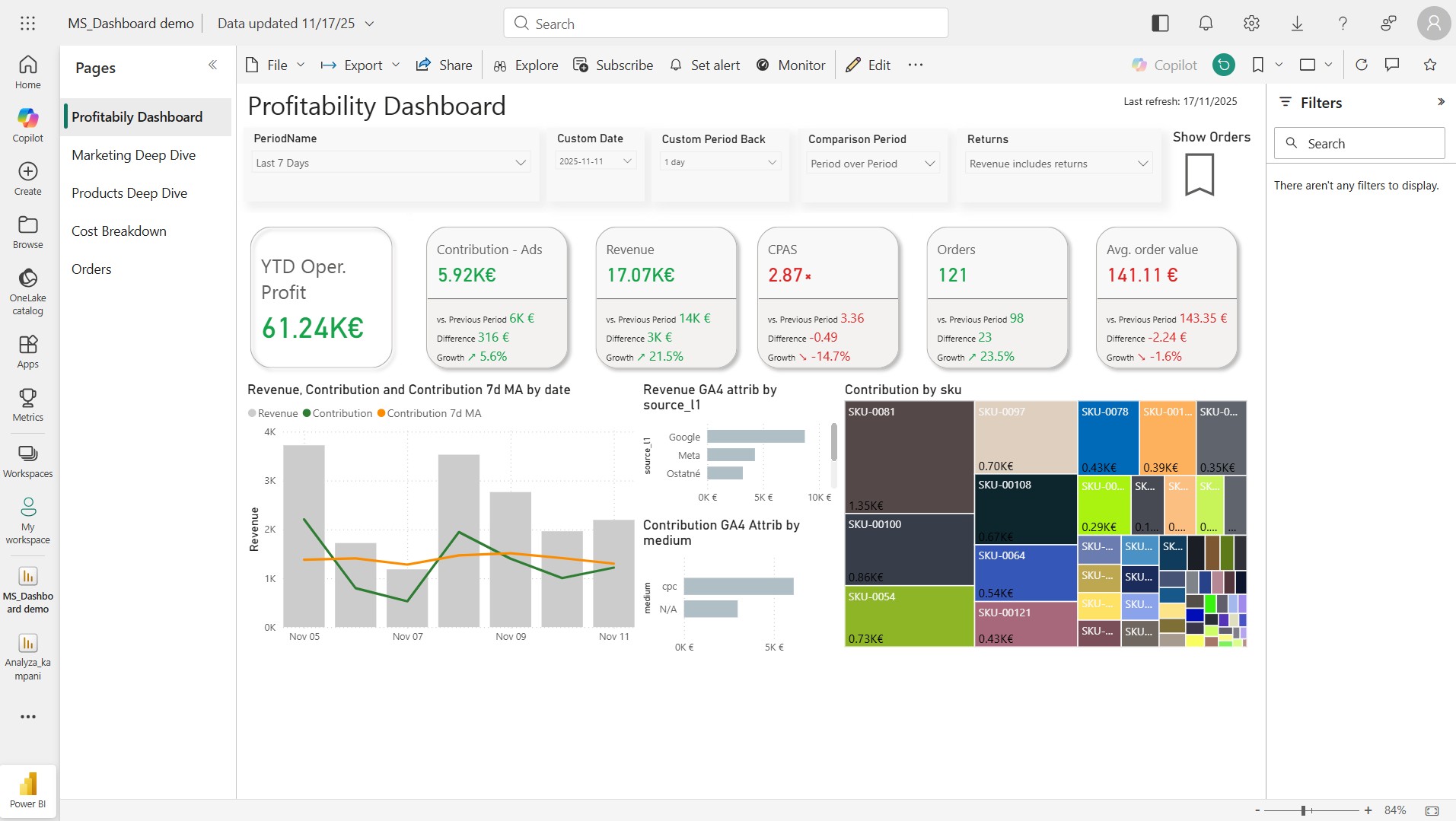Click the reset to default icon
The height and width of the screenshot is (821, 1456).
tap(1223, 65)
